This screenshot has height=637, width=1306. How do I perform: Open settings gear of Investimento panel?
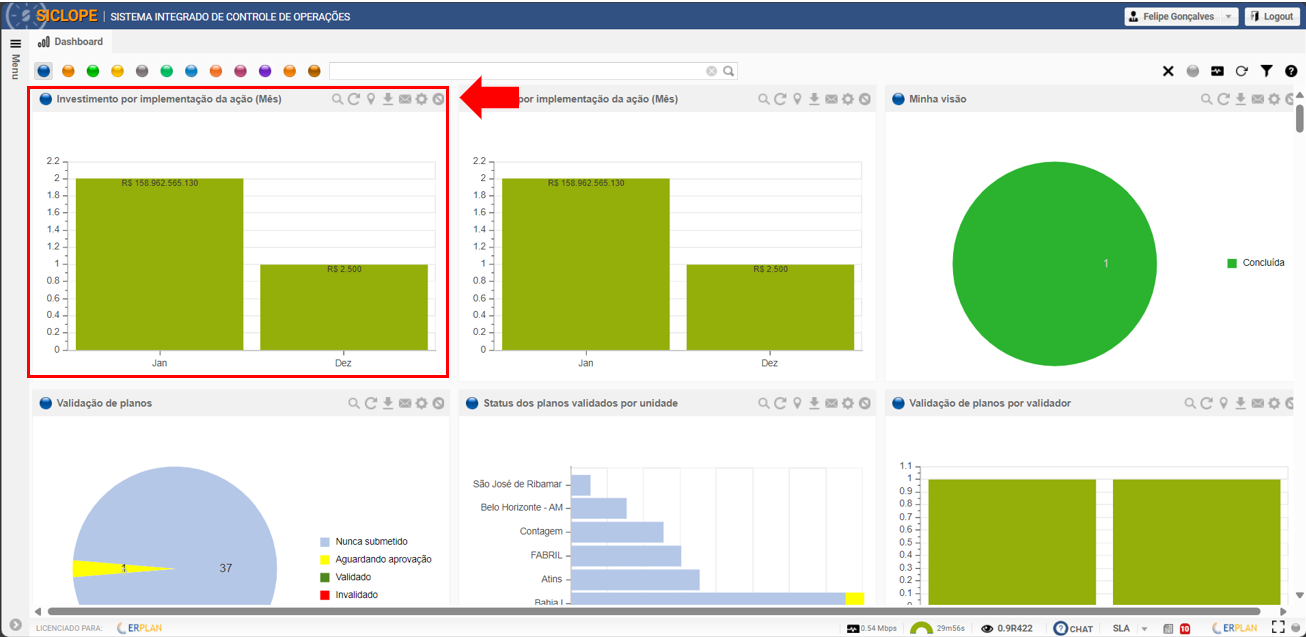(421, 99)
